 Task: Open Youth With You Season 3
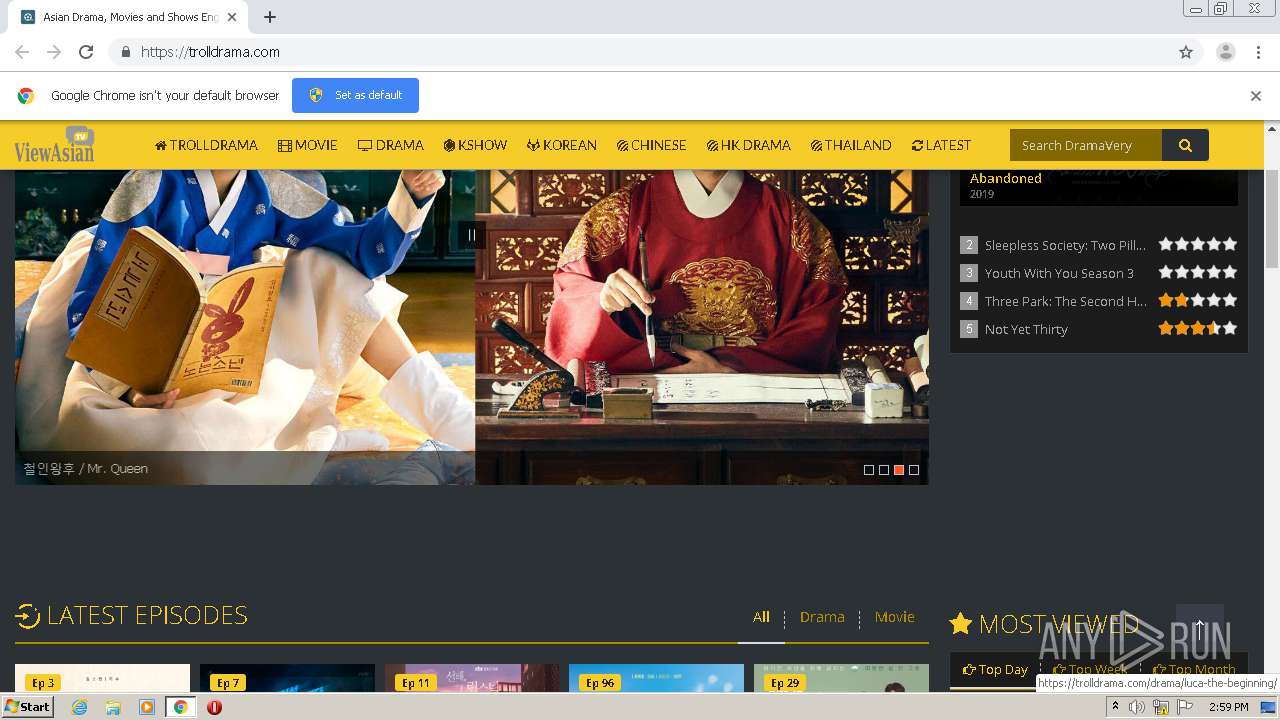[1059, 273]
